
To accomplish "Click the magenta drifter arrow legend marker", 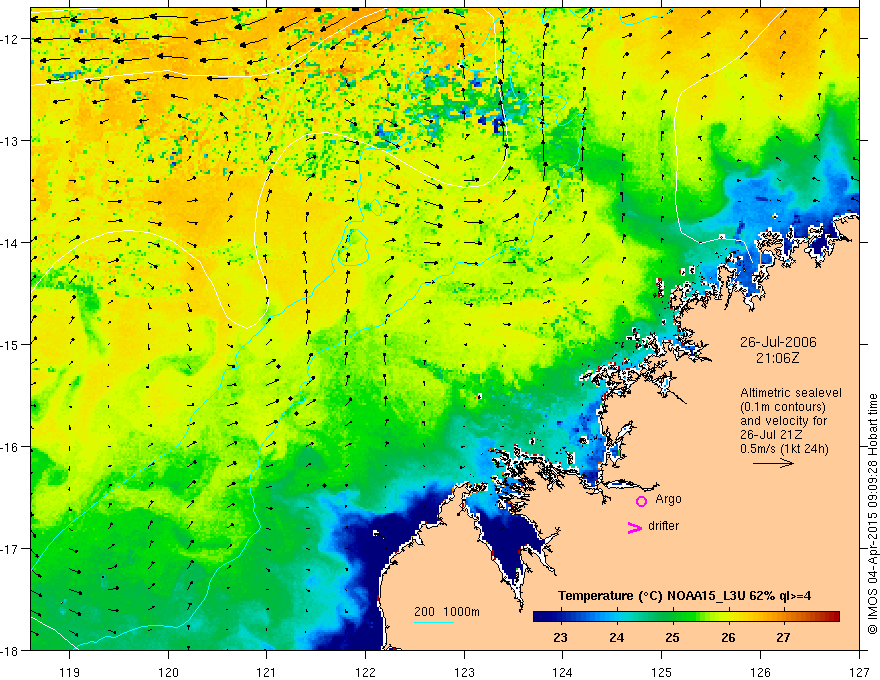I will 635,527.
